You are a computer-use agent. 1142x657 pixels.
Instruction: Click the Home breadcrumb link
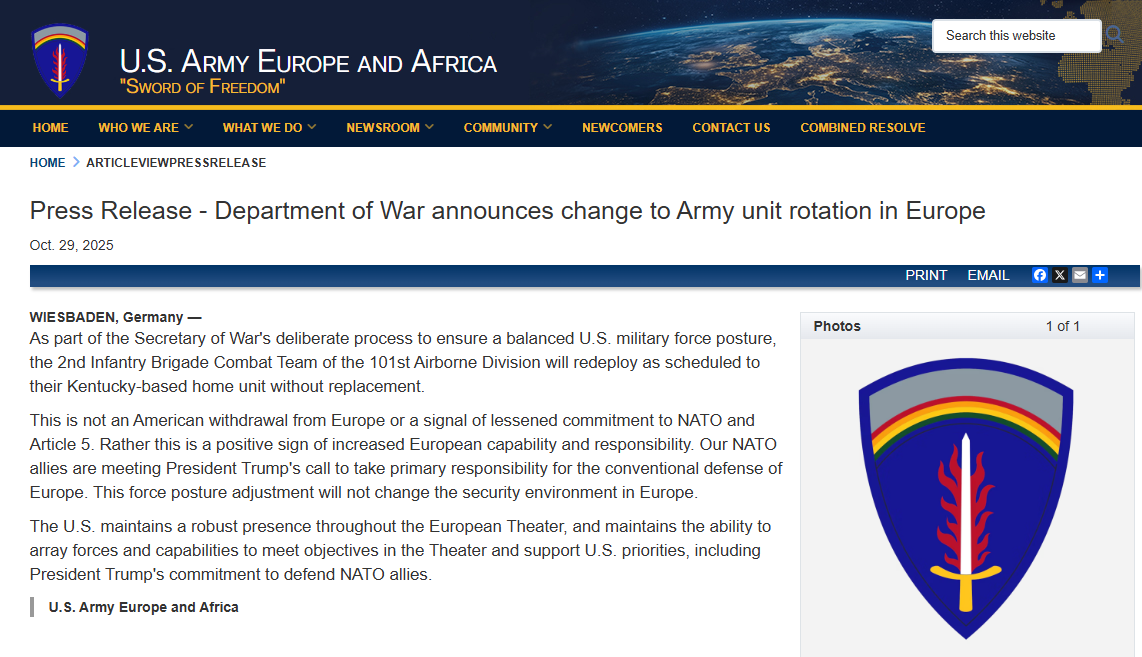tap(47, 162)
